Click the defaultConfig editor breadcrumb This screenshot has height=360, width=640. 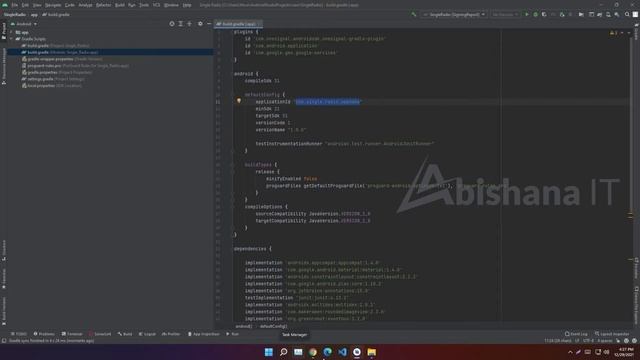(x=273, y=326)
